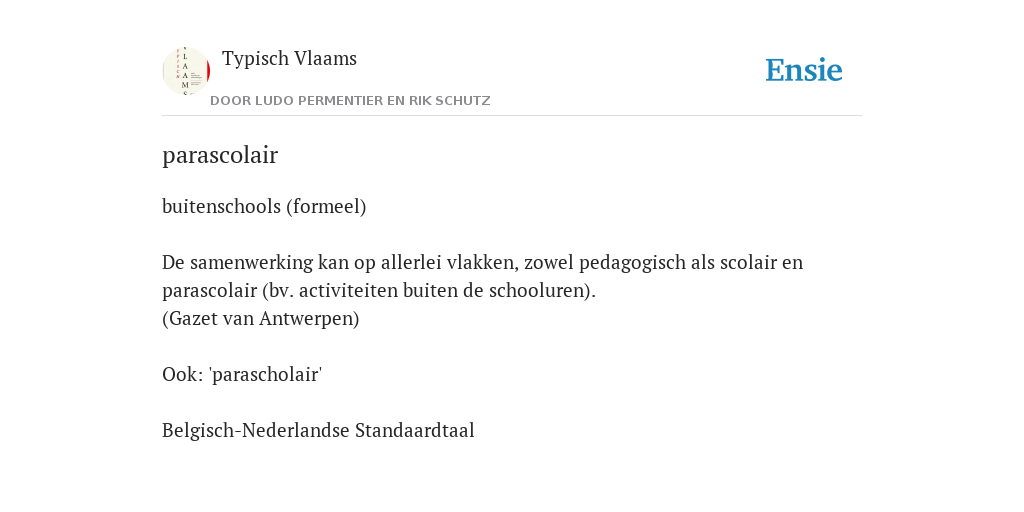Click the Ludo Permentier en Rik Schutz byline

350,101
